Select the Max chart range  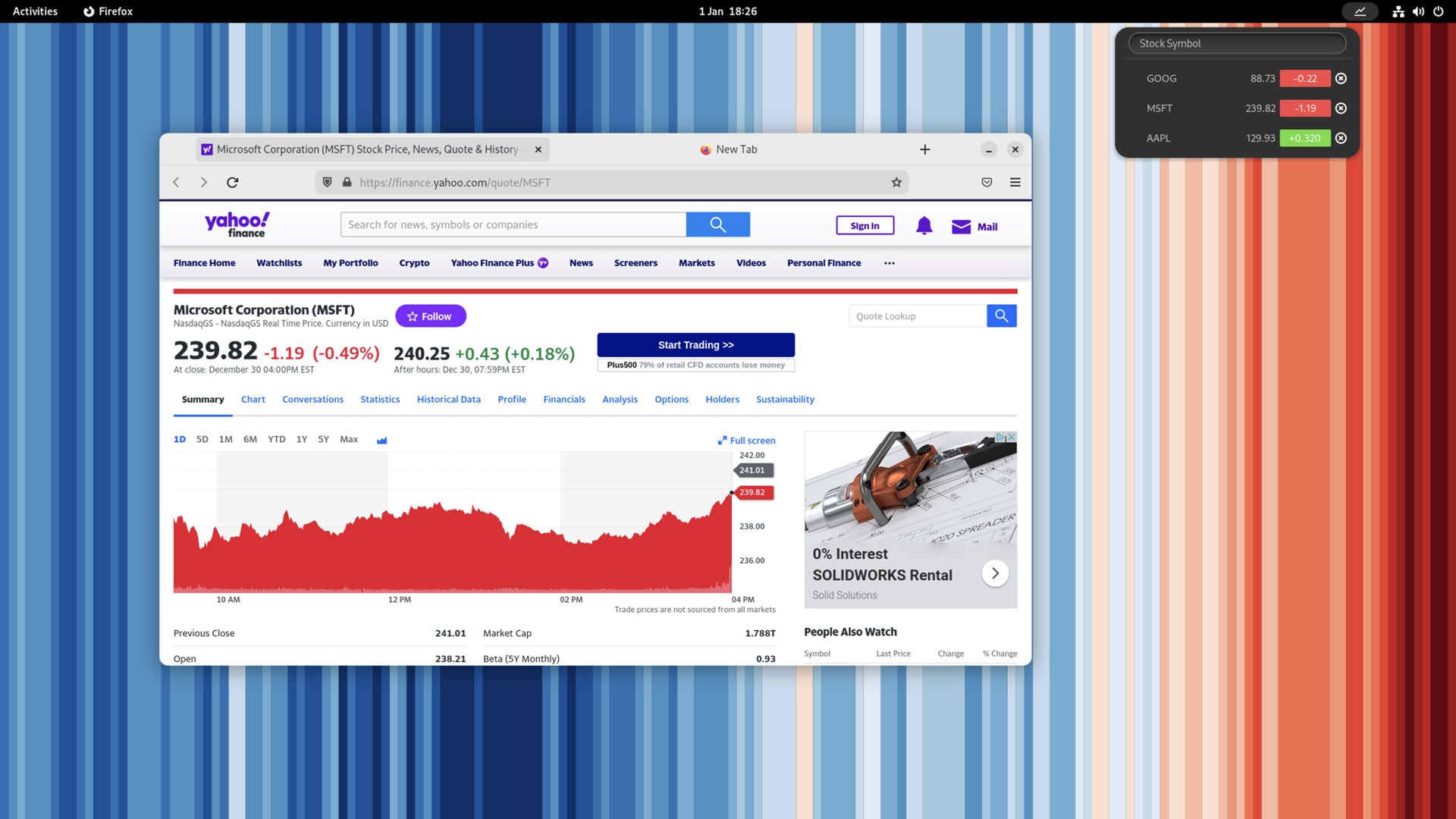[349, 439]
